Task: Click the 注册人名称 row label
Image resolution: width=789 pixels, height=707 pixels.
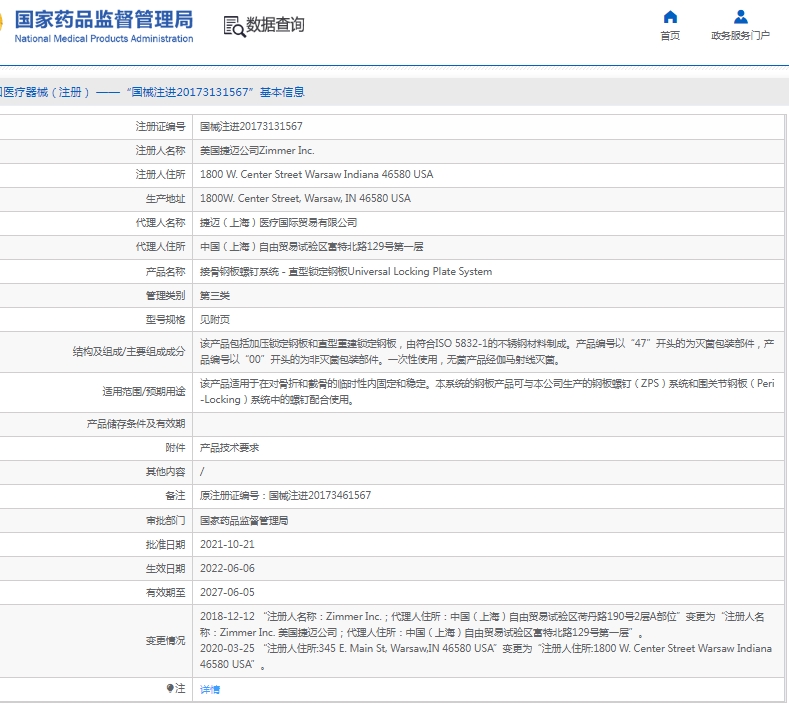Action: pyautogui.click(x=161, y=150)
